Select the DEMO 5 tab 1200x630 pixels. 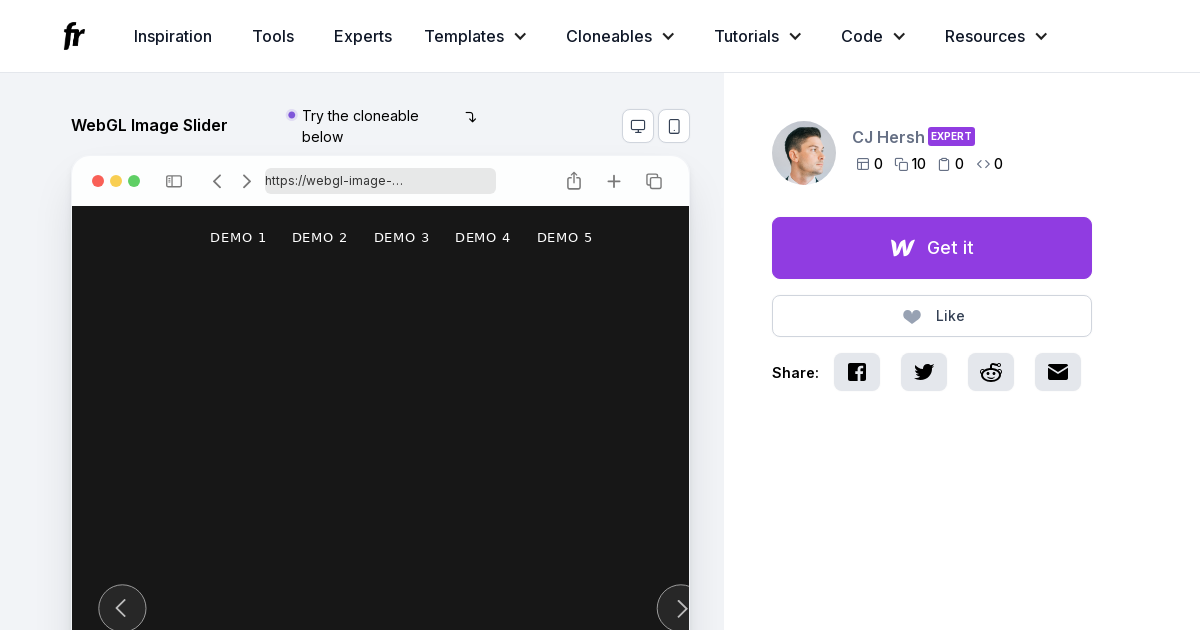coord(565,237)
